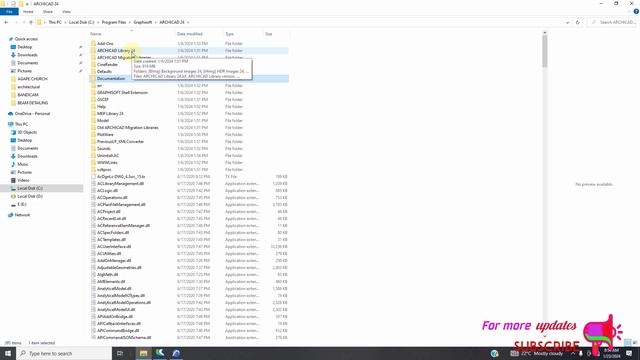Viewport: 640px width, 360px height.
Task: Open the View ribbon tab
Action: tap(67, 12)
